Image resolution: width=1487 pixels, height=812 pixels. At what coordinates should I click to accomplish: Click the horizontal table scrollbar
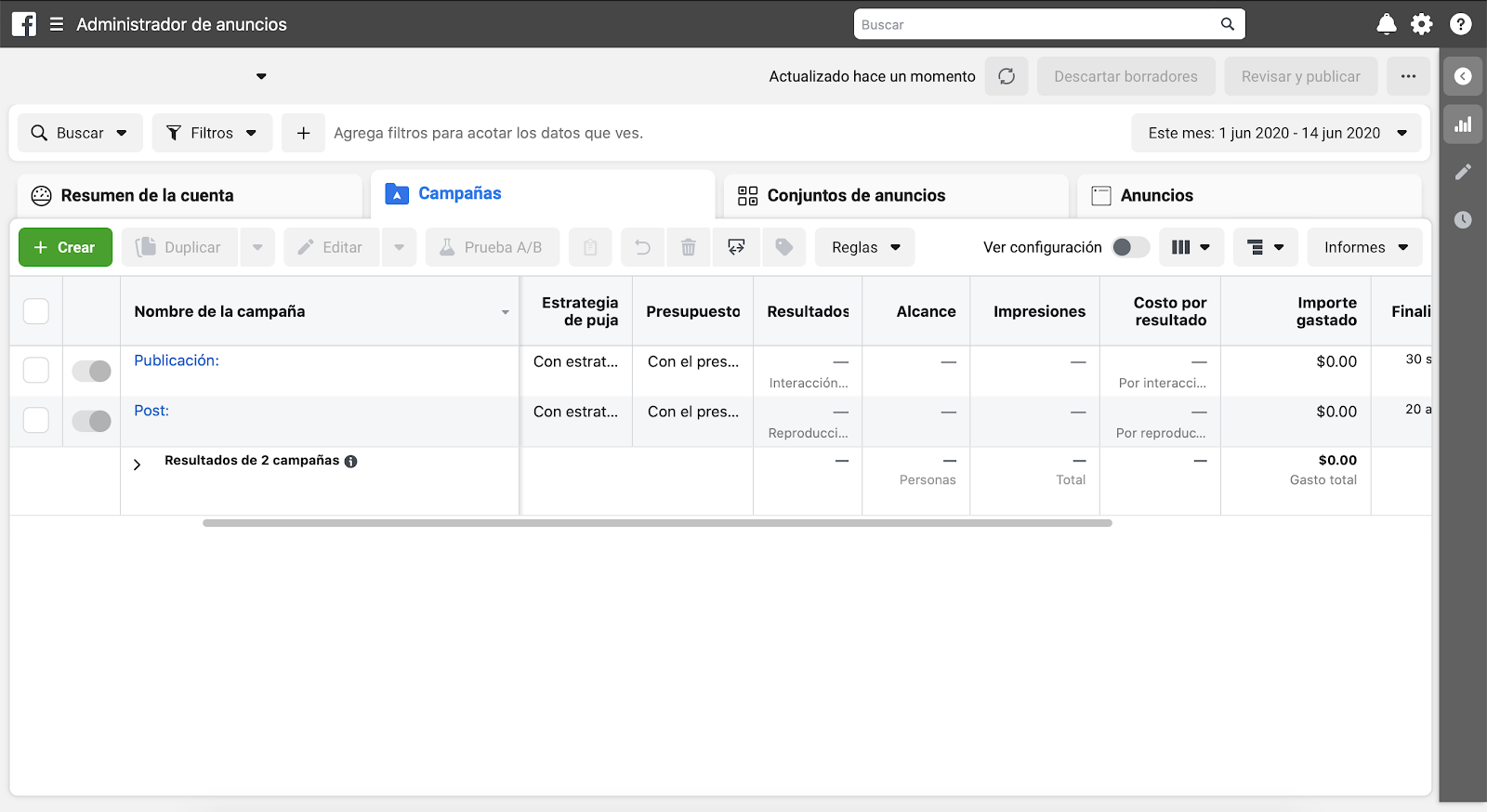[x=657, y=523]
